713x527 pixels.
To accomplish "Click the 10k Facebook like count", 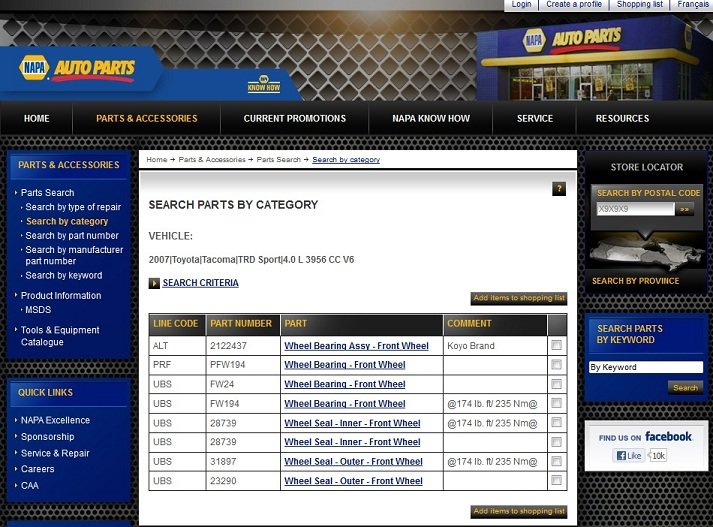I will coord(658,455).
